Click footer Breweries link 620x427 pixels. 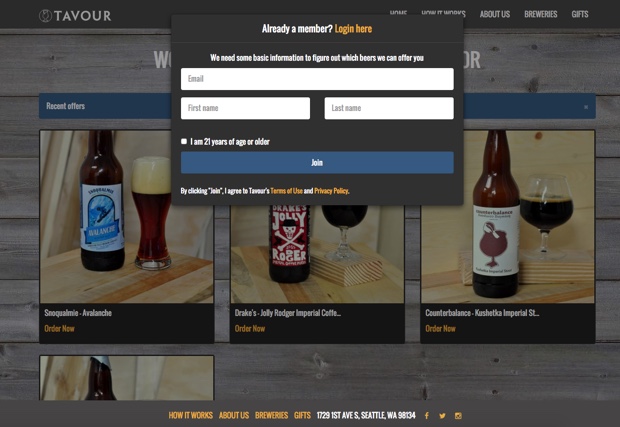pyautogui.click(x=271, y=416)
